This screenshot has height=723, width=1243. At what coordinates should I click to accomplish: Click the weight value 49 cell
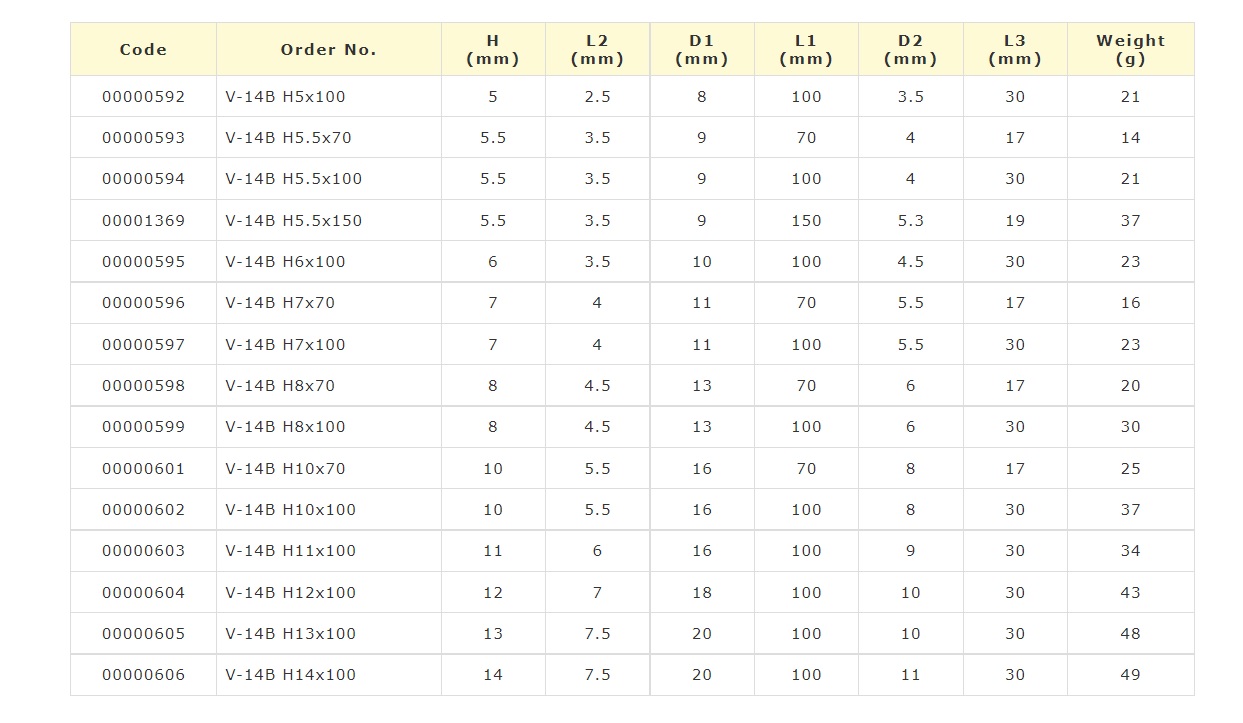1130,675
